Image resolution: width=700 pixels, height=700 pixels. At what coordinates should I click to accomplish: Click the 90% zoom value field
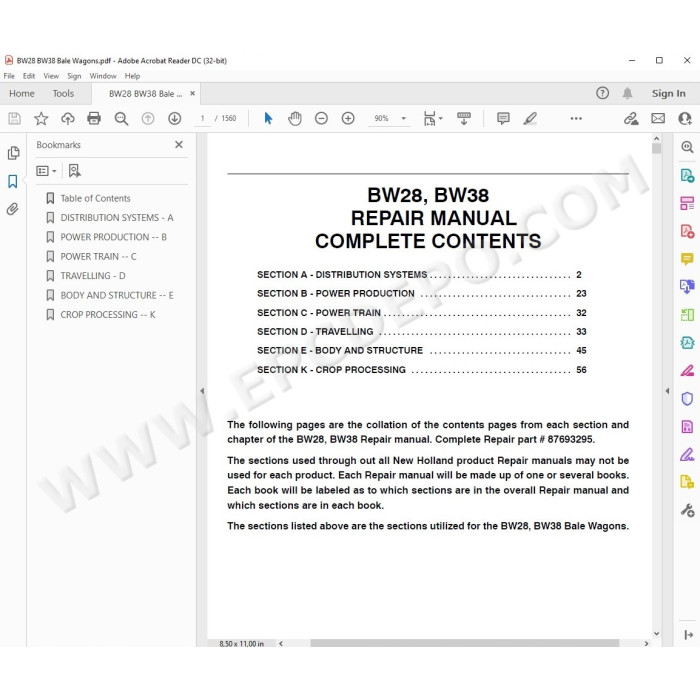(x=382, y=118)
